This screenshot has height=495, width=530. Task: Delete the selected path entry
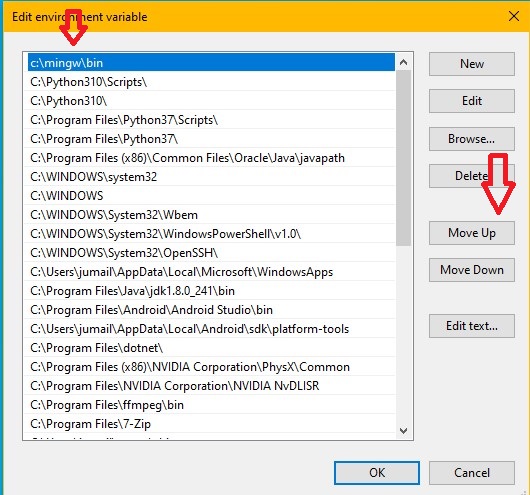tap(472, 176)
